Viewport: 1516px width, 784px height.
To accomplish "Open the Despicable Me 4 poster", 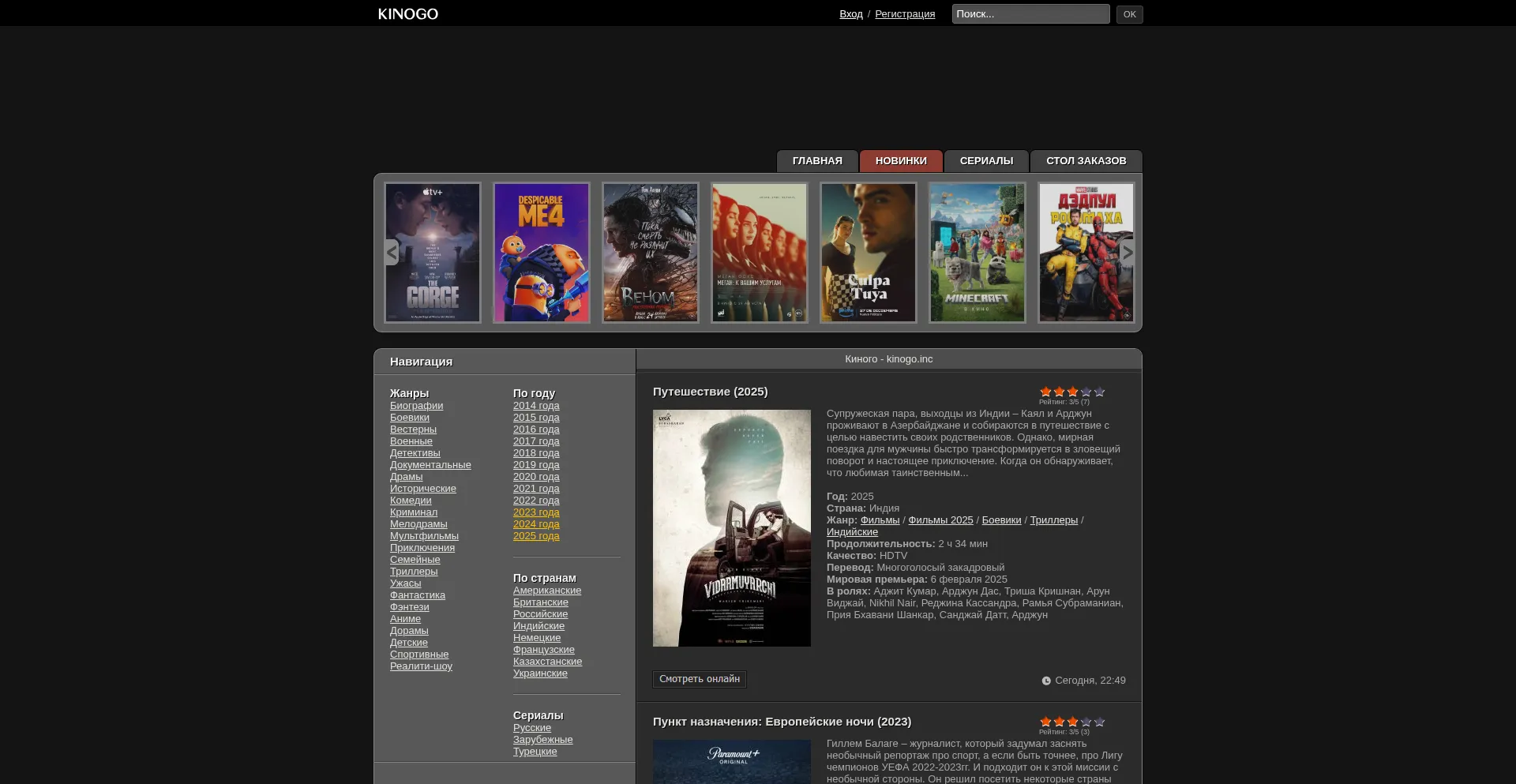I will coord(542,253).
